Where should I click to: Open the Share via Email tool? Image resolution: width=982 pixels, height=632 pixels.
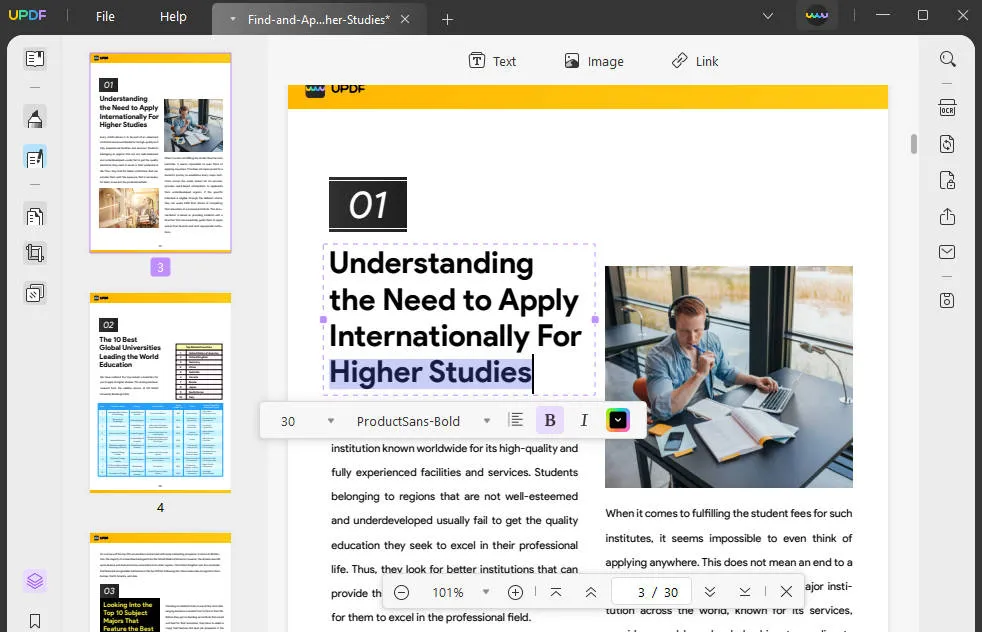coord(947,251)
